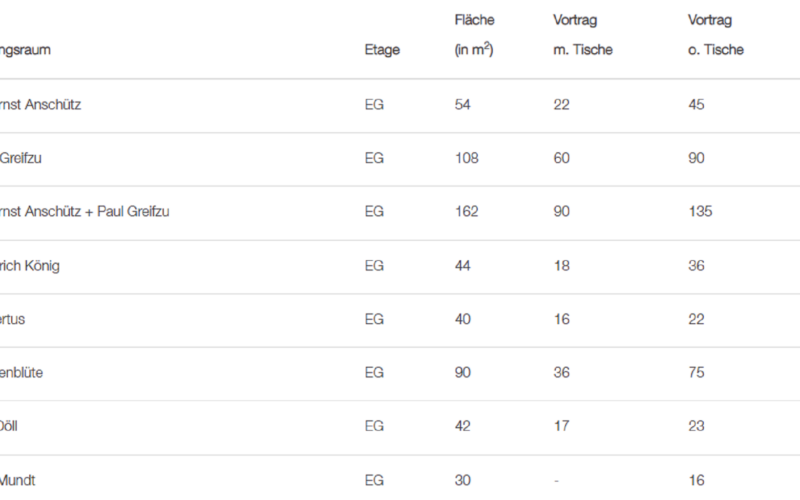Select the value 17 in Döll row
800x500 pixels.
(x=561, y=426)
